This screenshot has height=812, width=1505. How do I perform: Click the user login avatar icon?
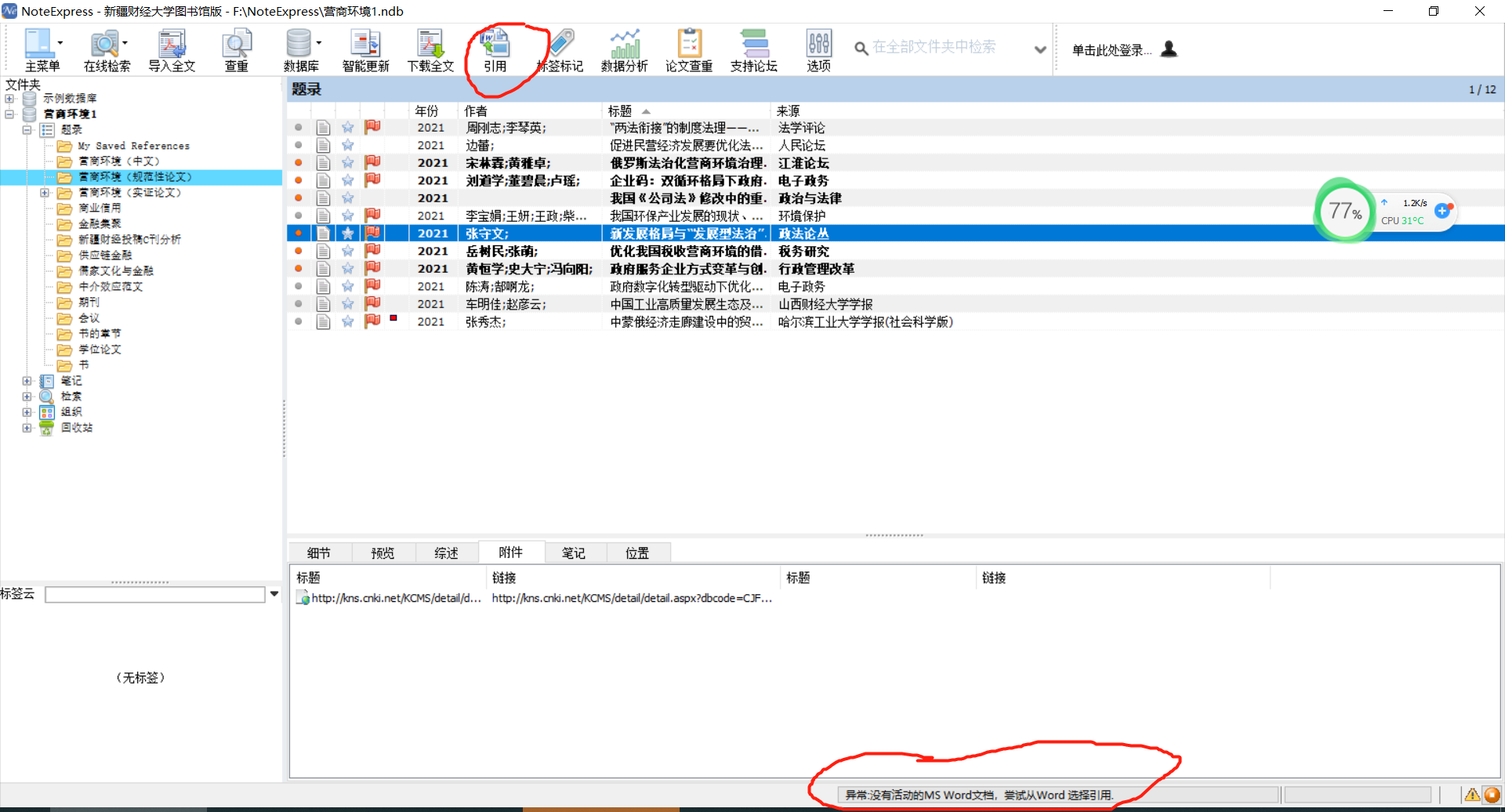(1169, 49)
